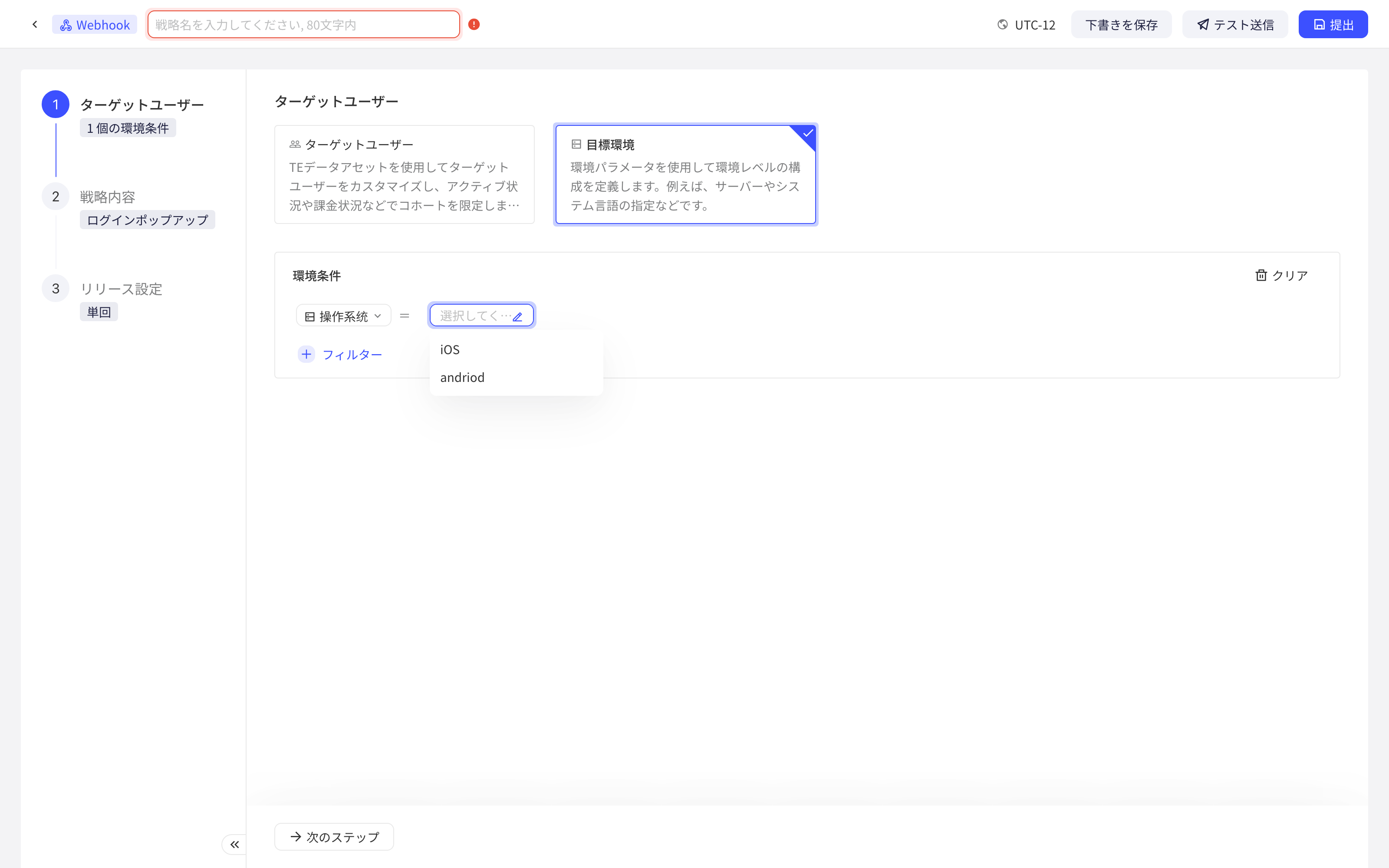Screen dimensions: 1389x868
Task: Focus the strategy name input field
Action: click(304, 25)
